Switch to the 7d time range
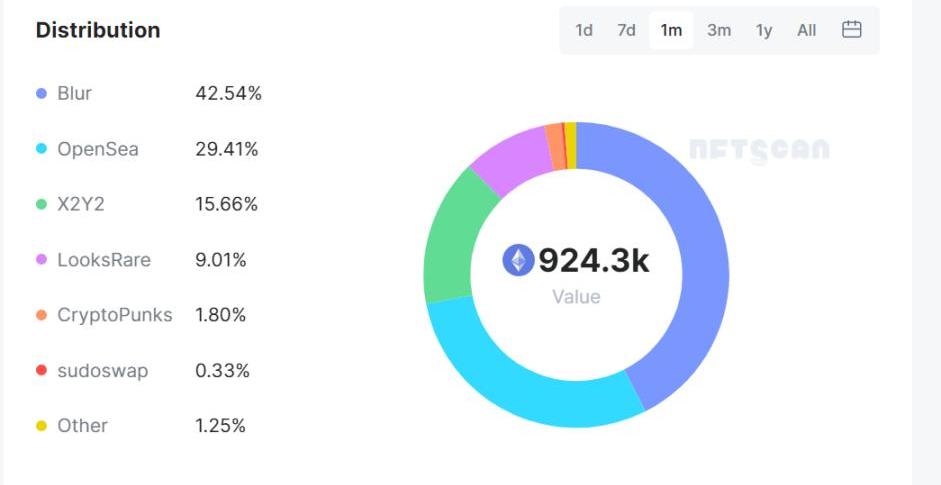 tap(626, 30)
